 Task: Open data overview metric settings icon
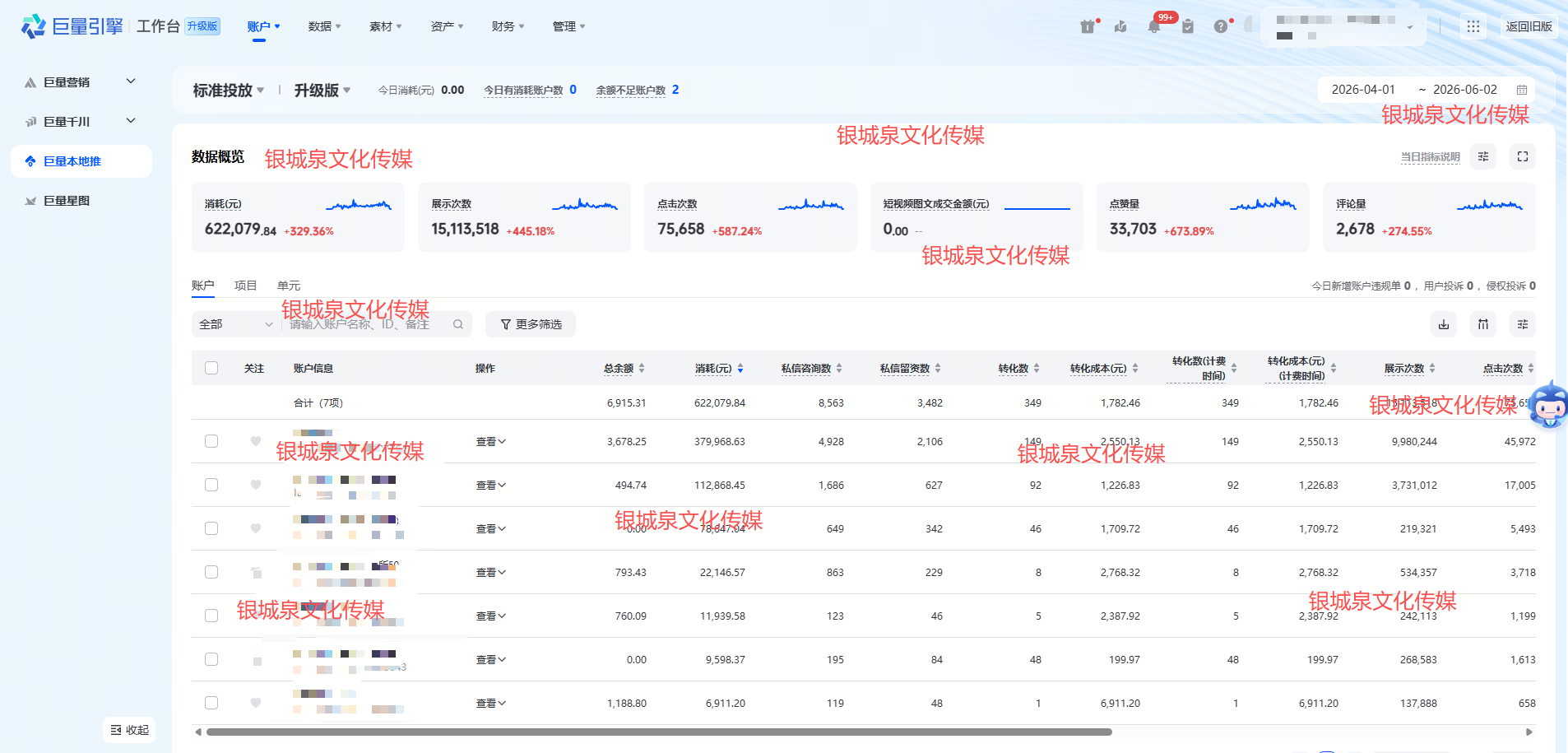[1483, 156]
